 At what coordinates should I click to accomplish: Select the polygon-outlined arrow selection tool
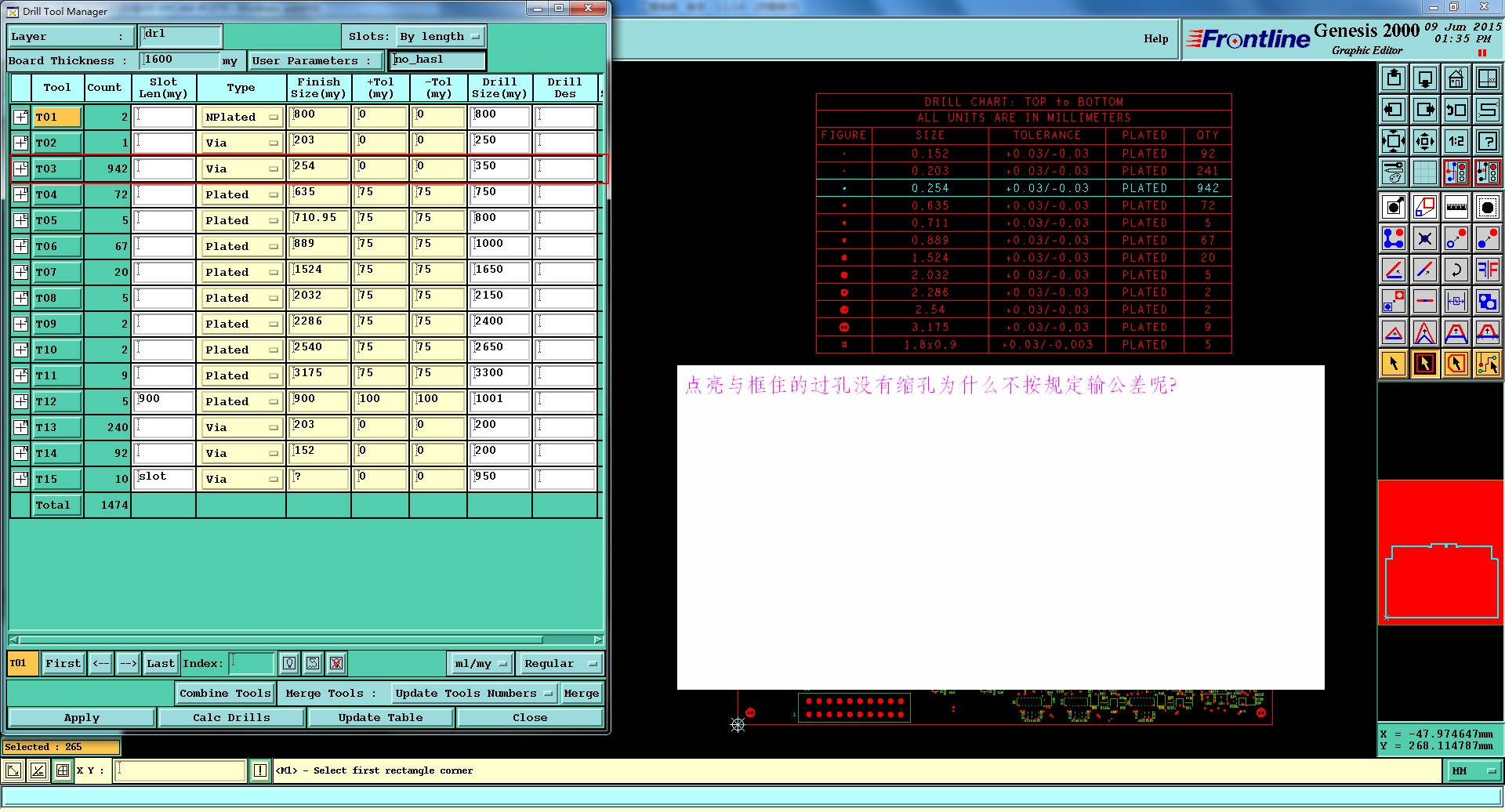[1456, 364]
